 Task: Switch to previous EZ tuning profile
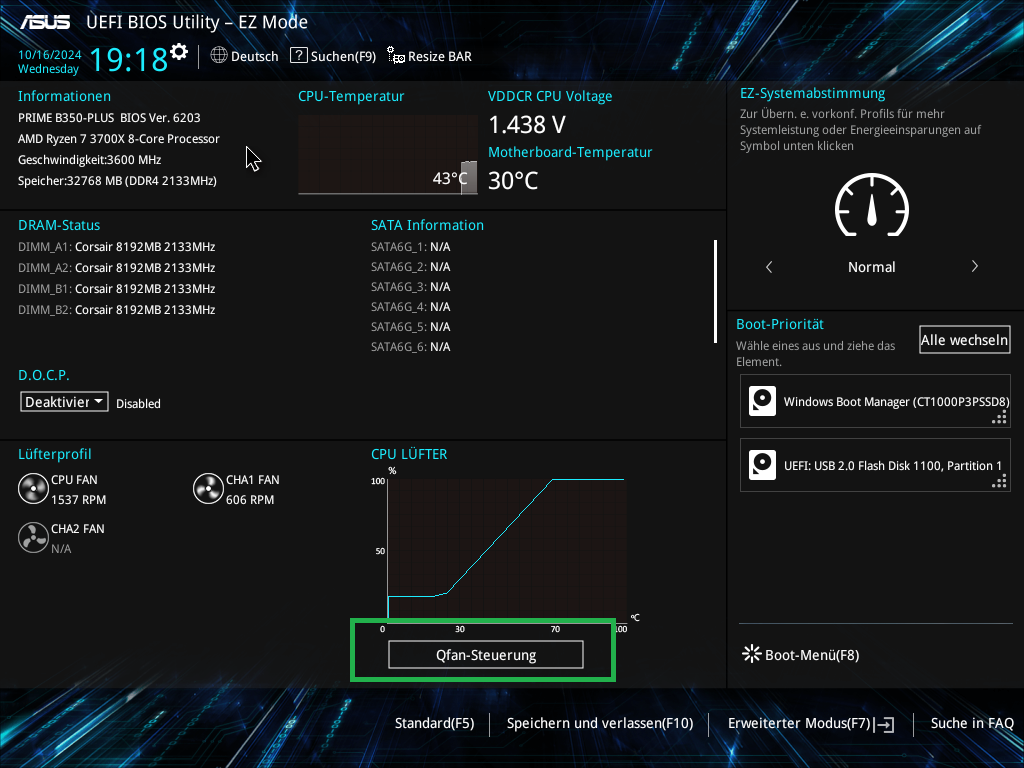[769, 266]
